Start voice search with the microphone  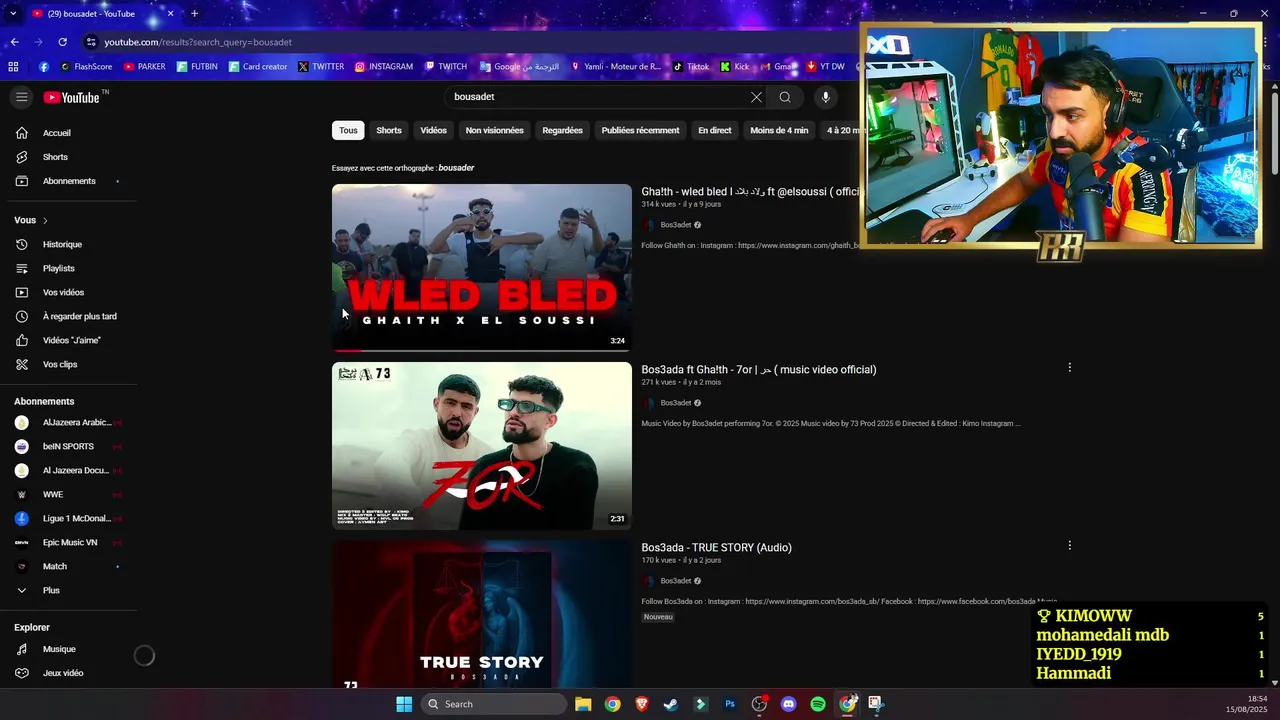[x=825, y=97]
